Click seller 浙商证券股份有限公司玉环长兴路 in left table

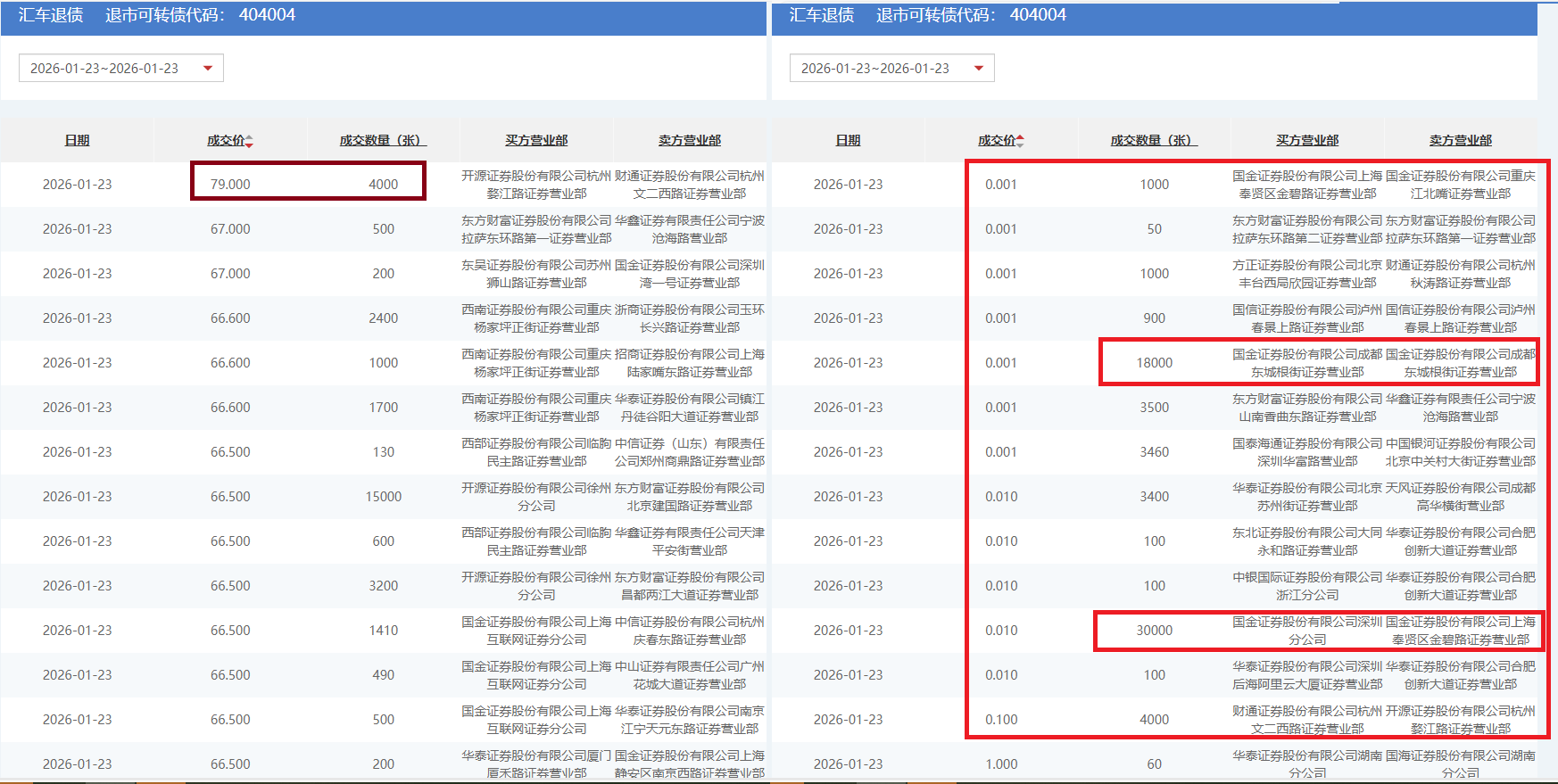(x=690, y=318)
